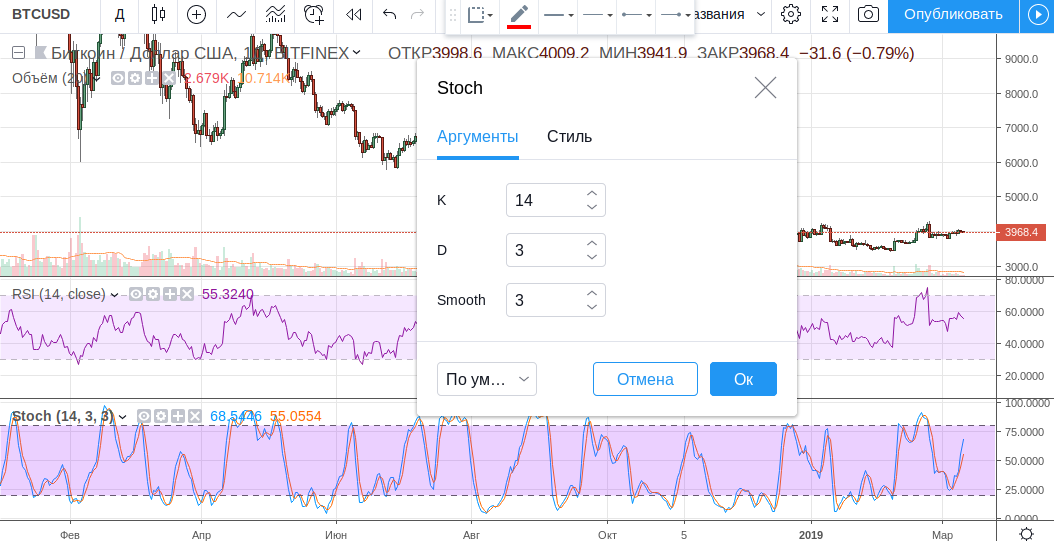Open the candlestick chart style selector
Screen dimensions: 1054x541
158,14
